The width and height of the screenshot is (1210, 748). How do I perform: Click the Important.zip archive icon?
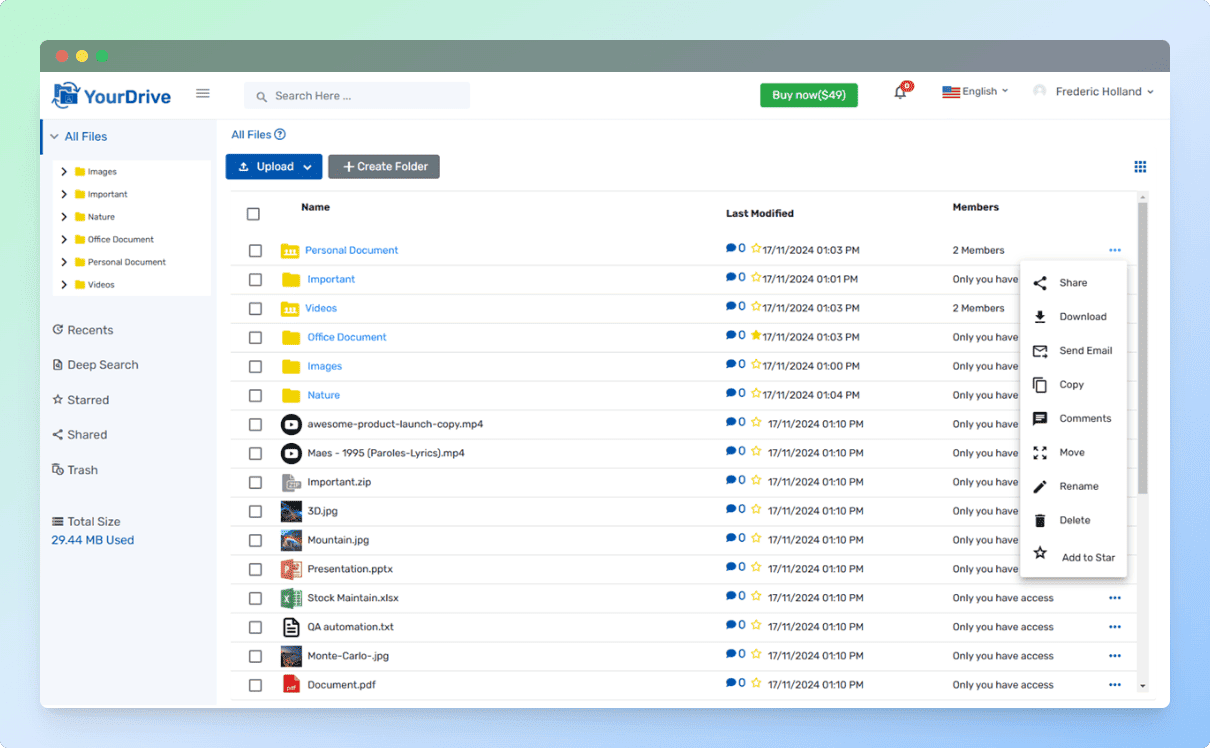pos(291,482)
